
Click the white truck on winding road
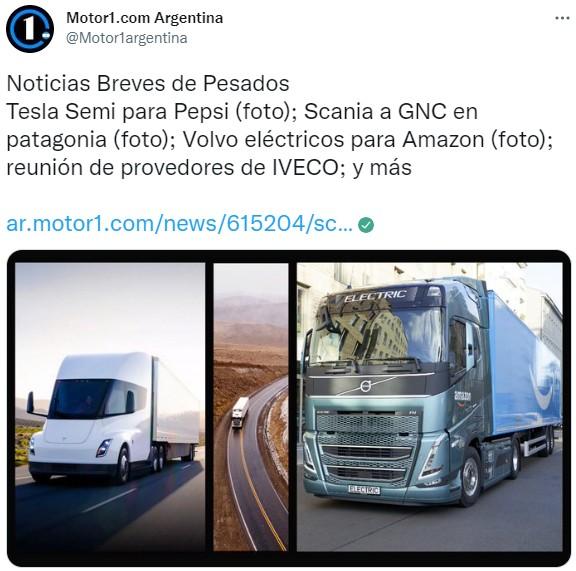[240, 412]
